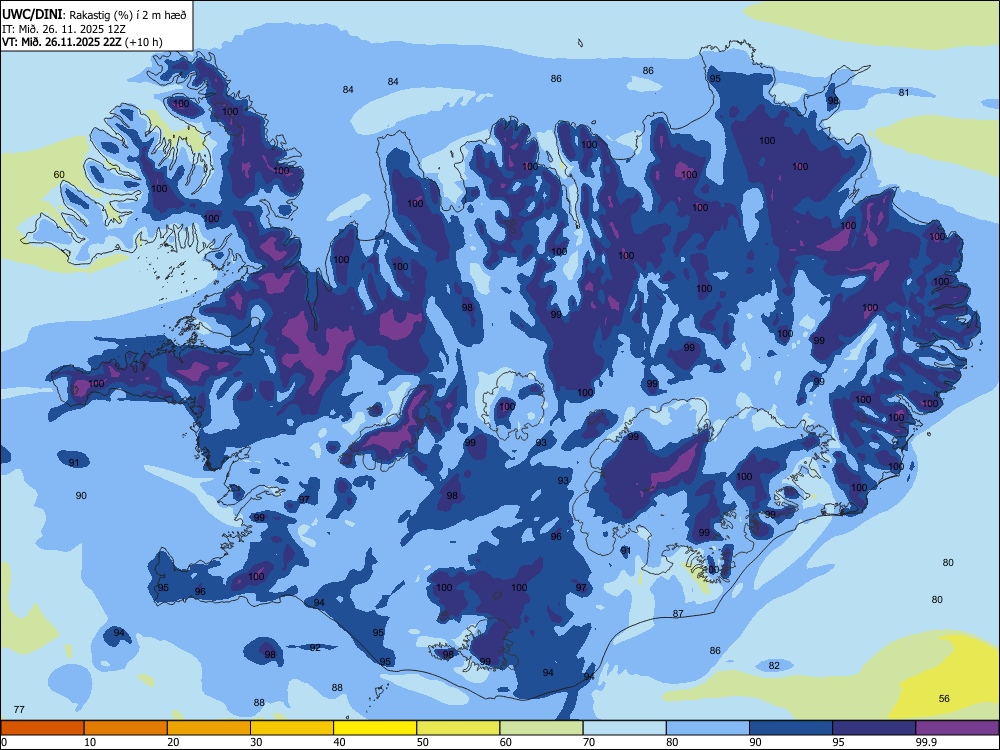
Task: Click the humidity value '87' near the southeast coast
Action: 678,614
